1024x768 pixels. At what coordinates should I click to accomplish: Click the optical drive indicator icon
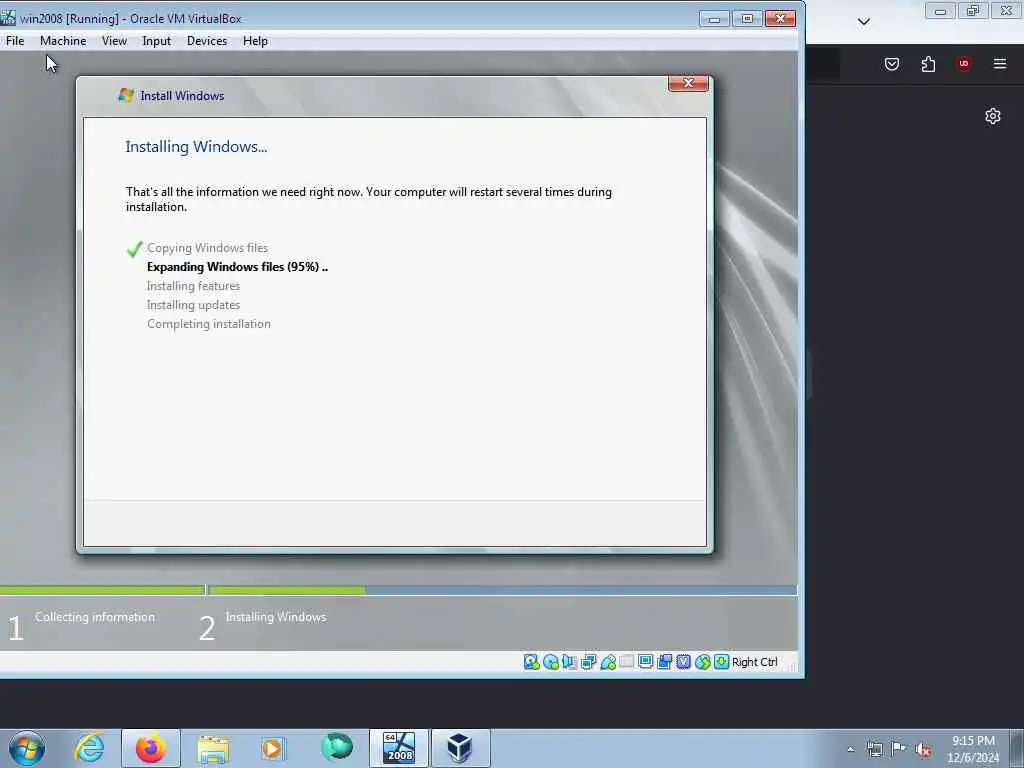[x=551, y=662]
